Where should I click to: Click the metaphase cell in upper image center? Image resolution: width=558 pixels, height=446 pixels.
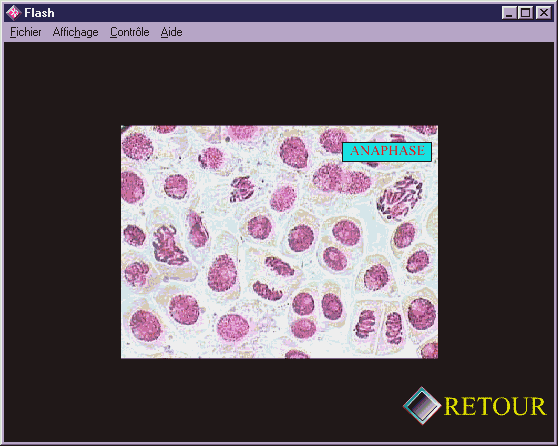pyautogui.click(x=242, y=189)
